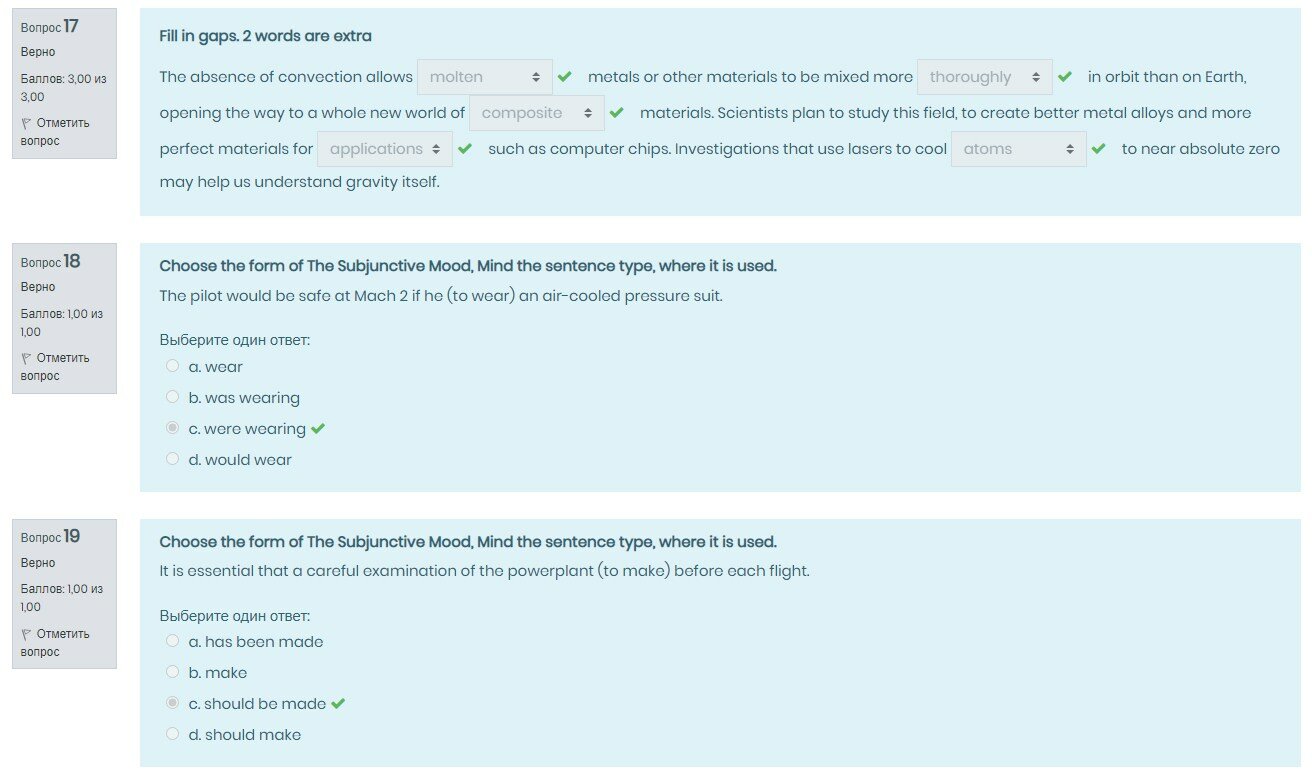1312x775 pixels.
Task: Expand the 'composite' gap dropdown
Action: click(x=537, y=113)
